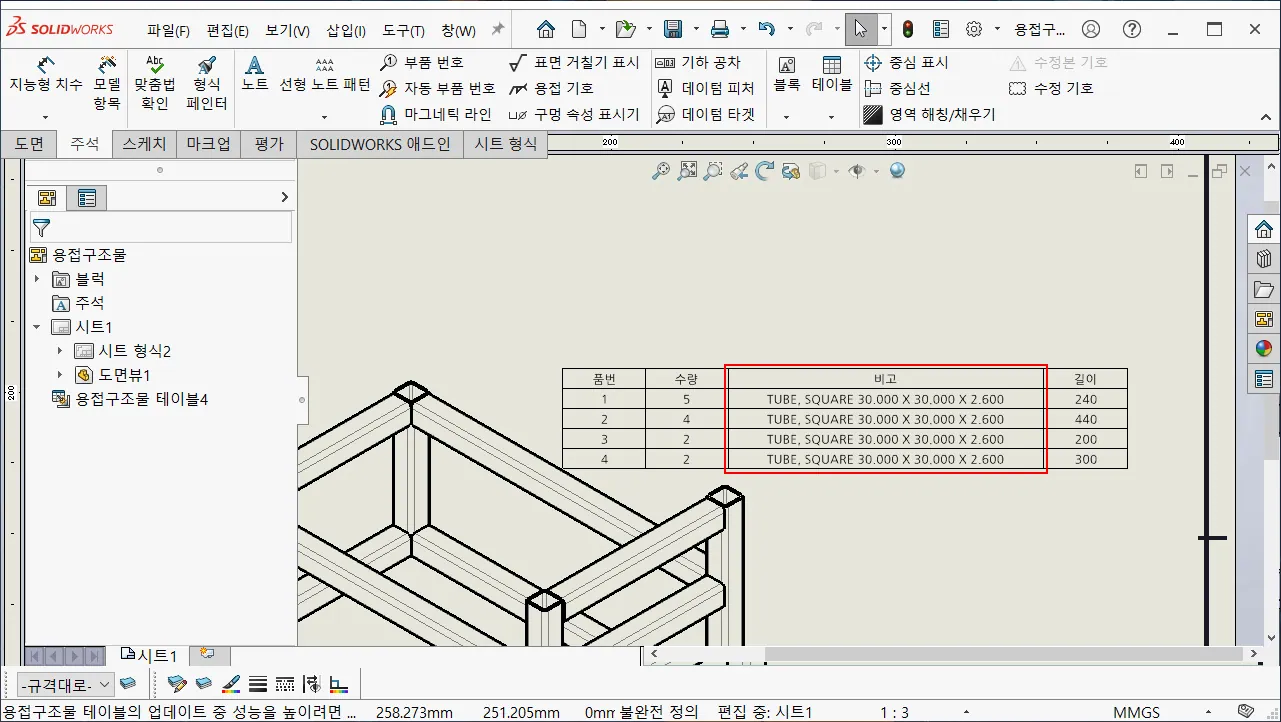
Task: Open the 파일(F) menu
Action: (168, 30)
